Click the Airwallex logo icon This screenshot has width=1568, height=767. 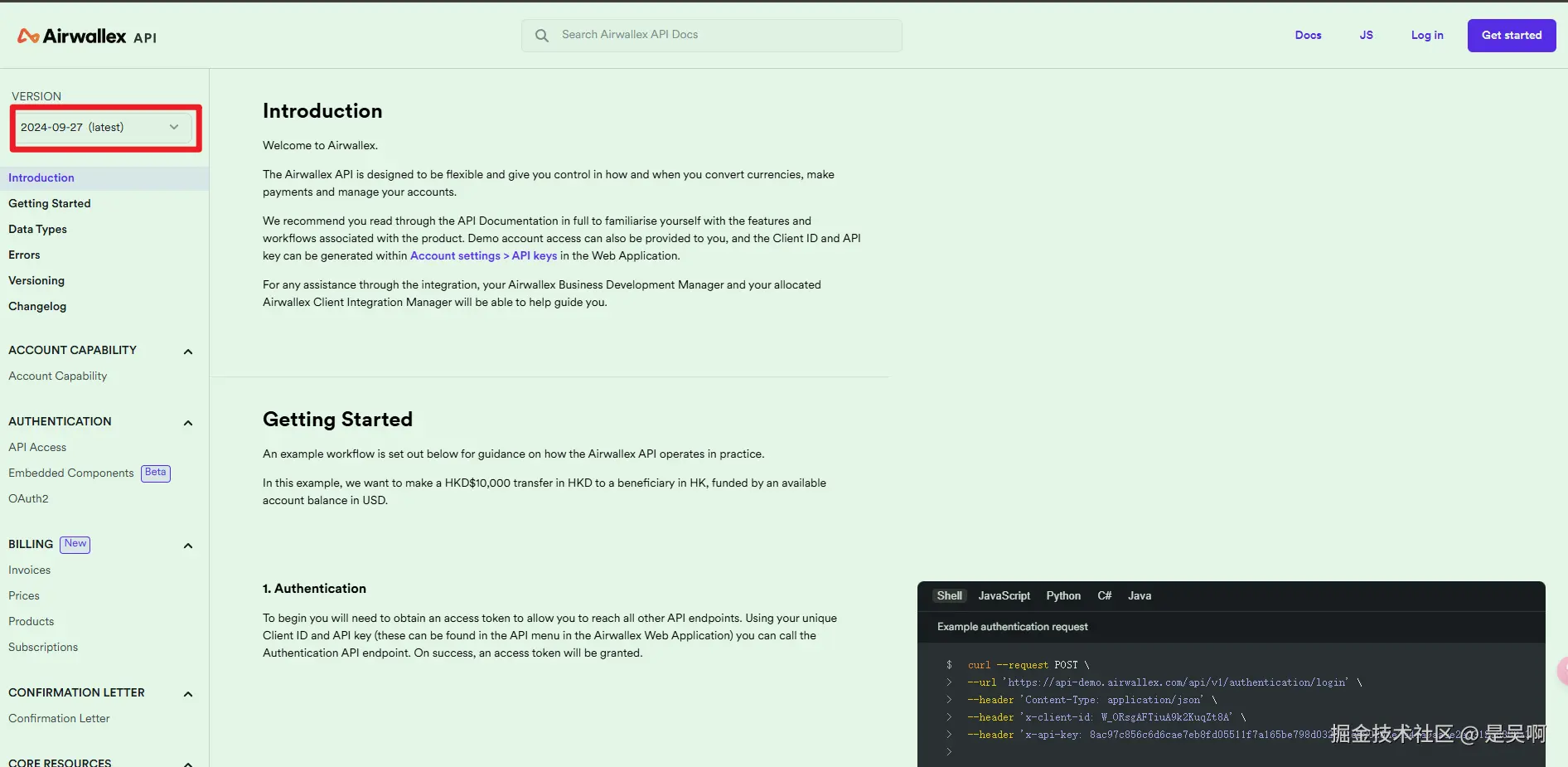click(x=28, y=36)
